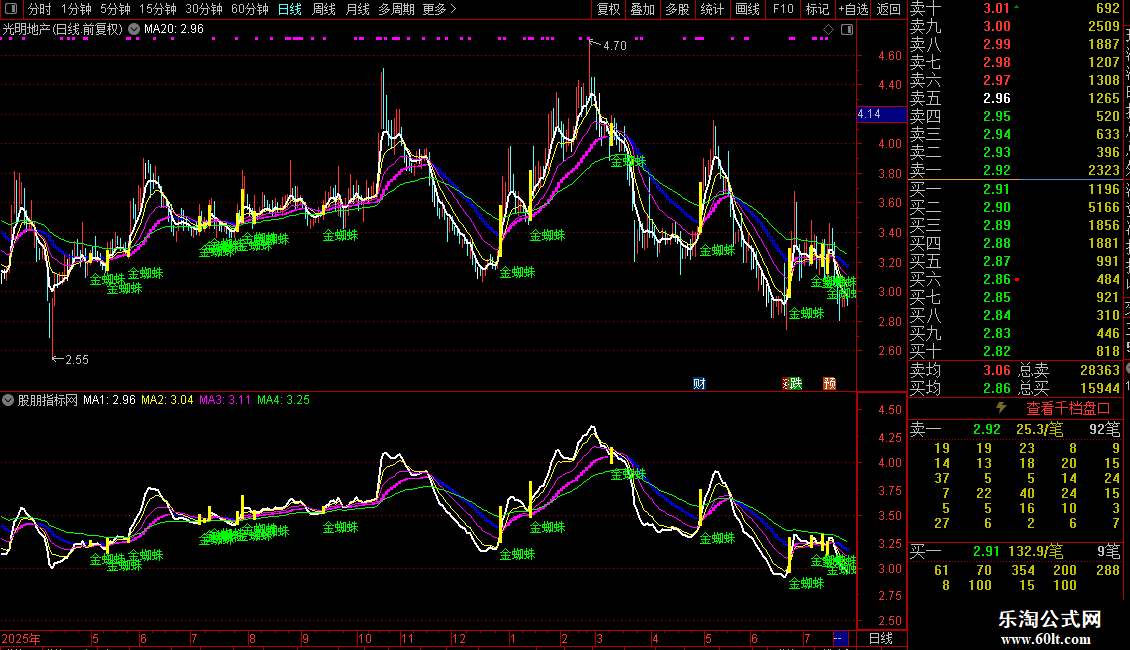Click the 25.3/笔 sell queue stat
Viewport: 1130px width, 650px height.
click(x=1039, y=429)
